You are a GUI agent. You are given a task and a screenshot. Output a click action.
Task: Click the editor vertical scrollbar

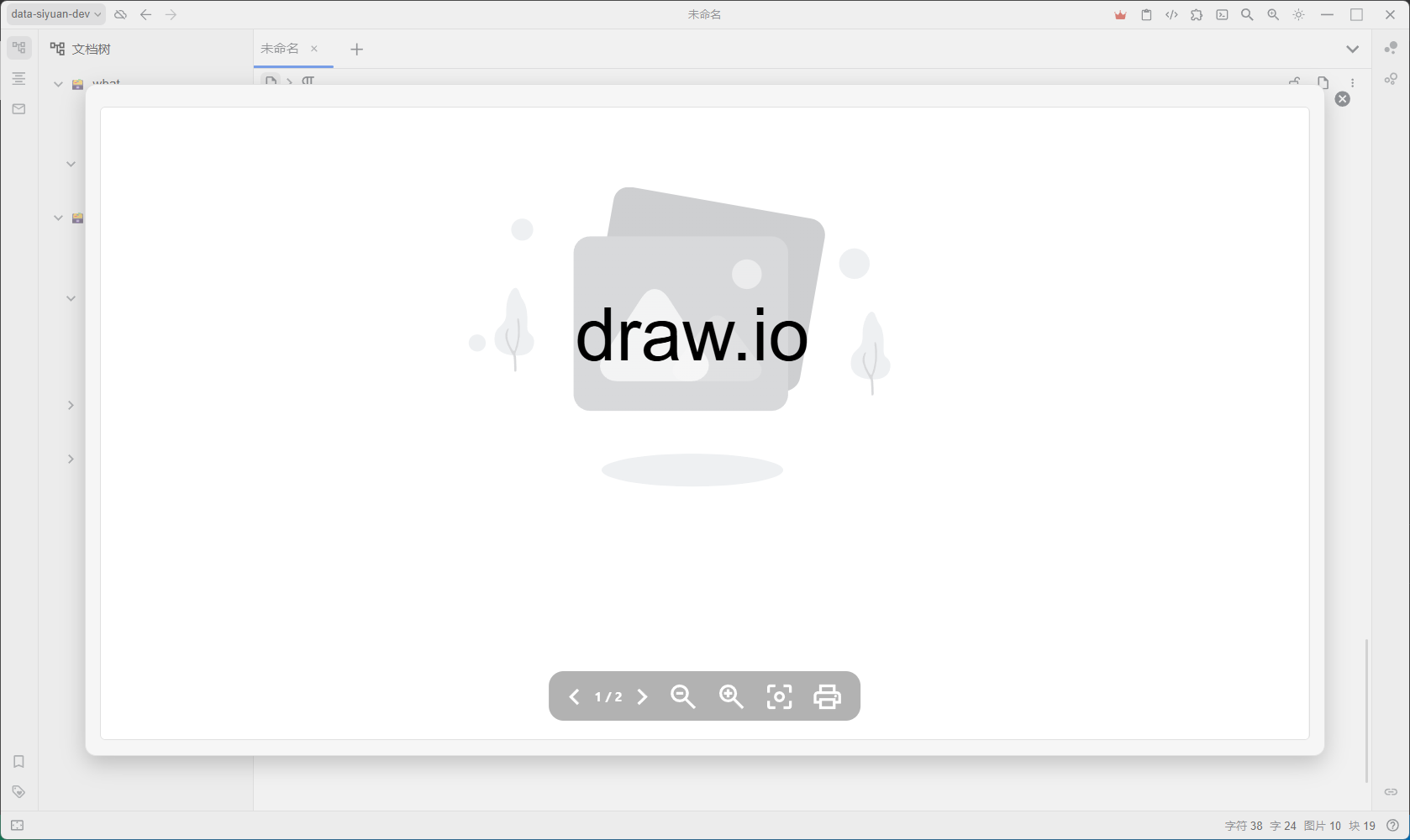click(x=1366, y=711)
